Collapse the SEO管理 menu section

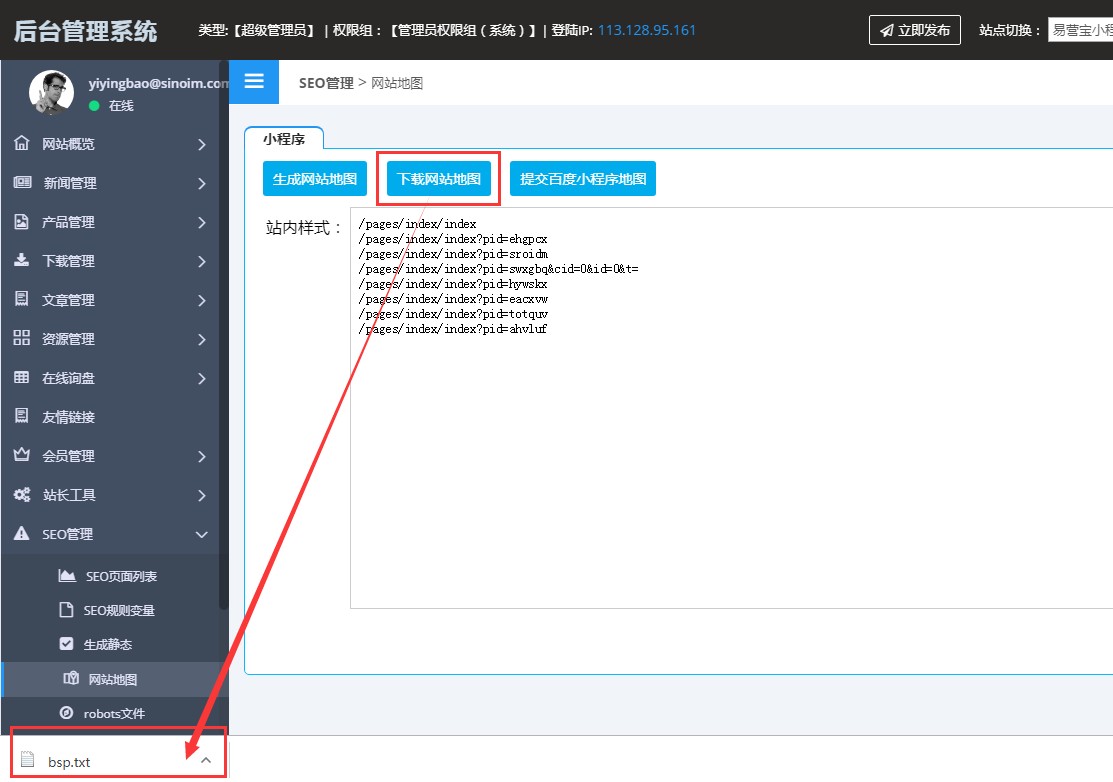click(x=202, y=535)
